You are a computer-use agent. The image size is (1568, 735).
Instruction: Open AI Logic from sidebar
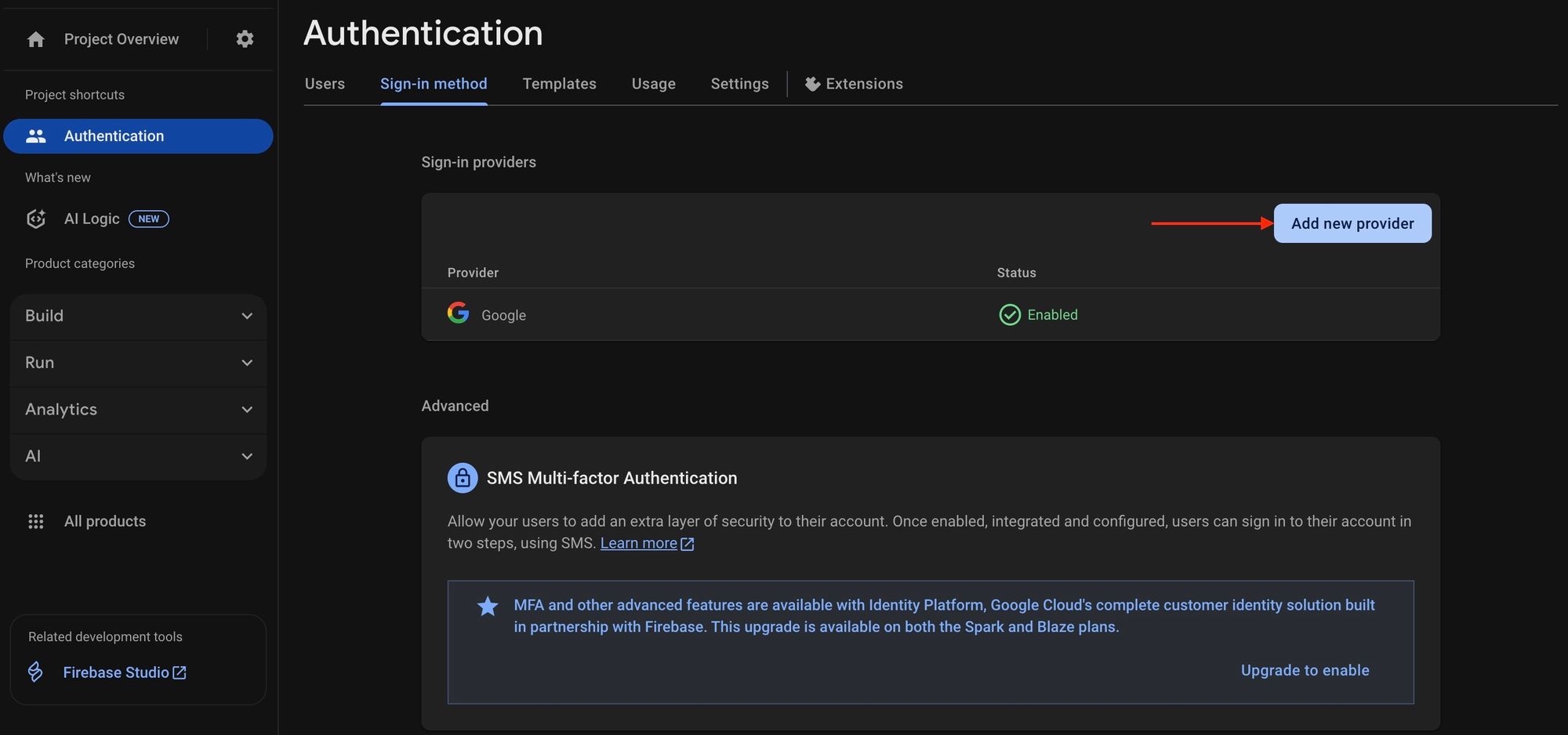(92, 219)
